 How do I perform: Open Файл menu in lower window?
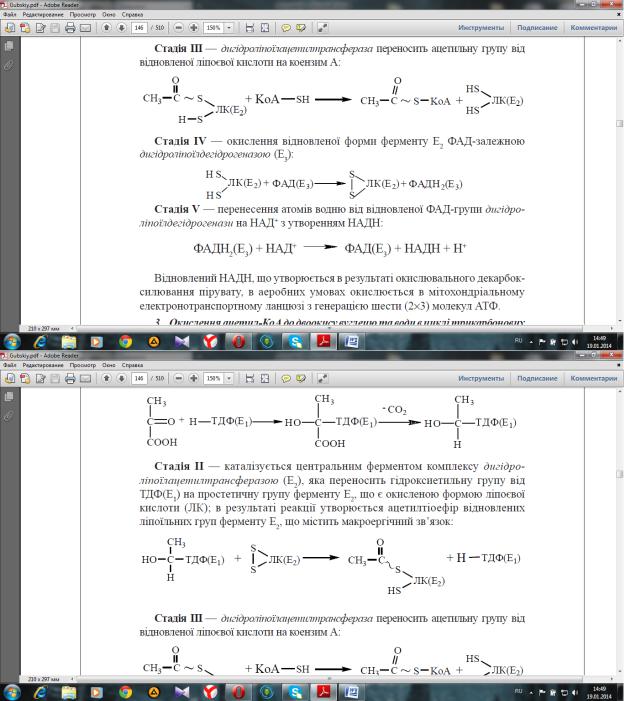[x=10, y=365]
